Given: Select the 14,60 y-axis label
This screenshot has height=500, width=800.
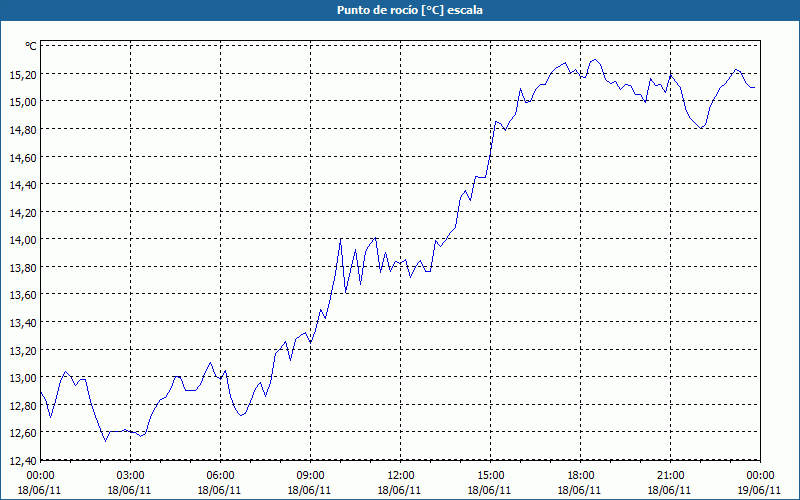Looking at the screenshot, I should click(x=23, y=157).
